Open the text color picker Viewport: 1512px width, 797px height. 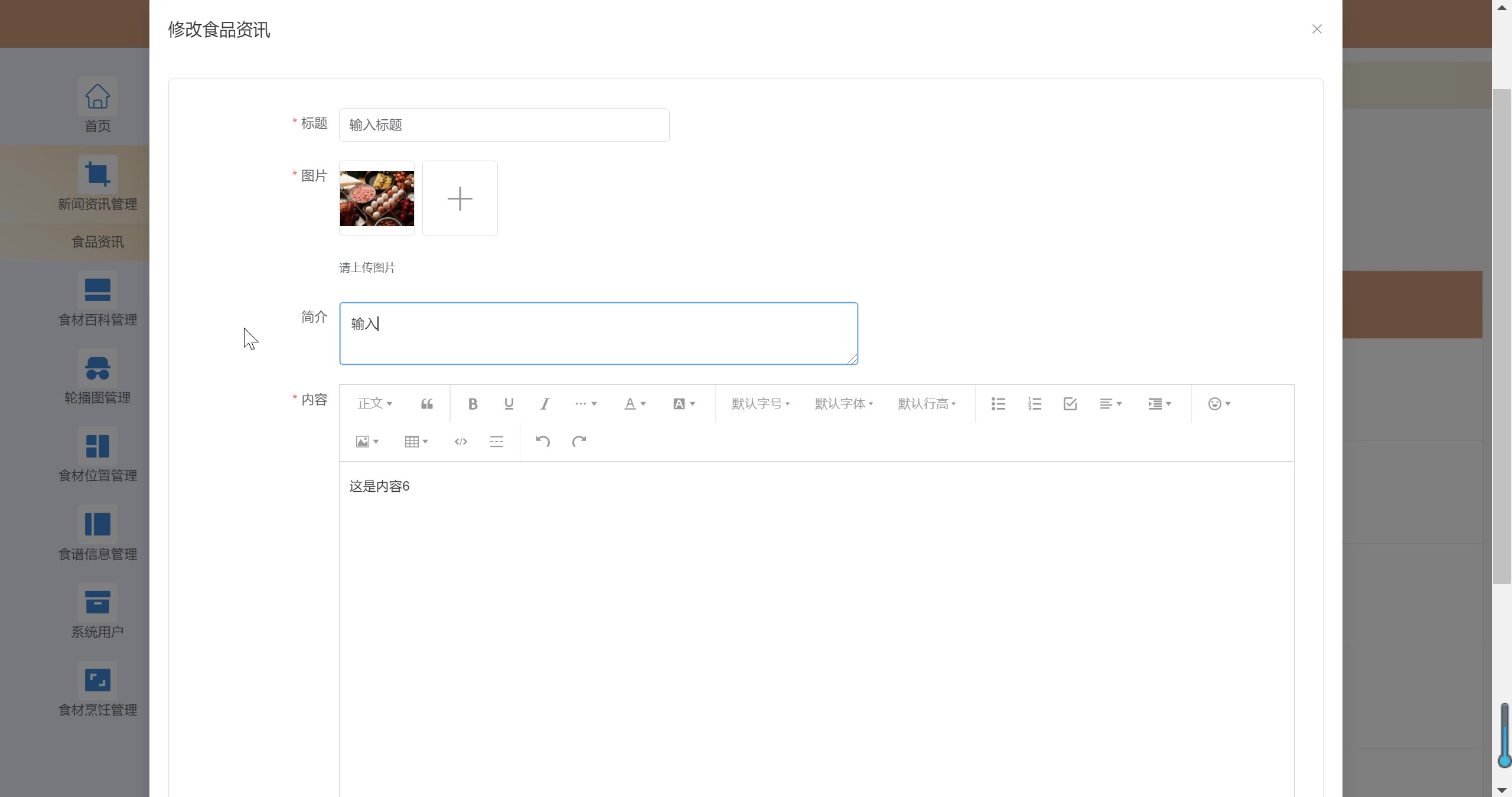coord(635,404)
